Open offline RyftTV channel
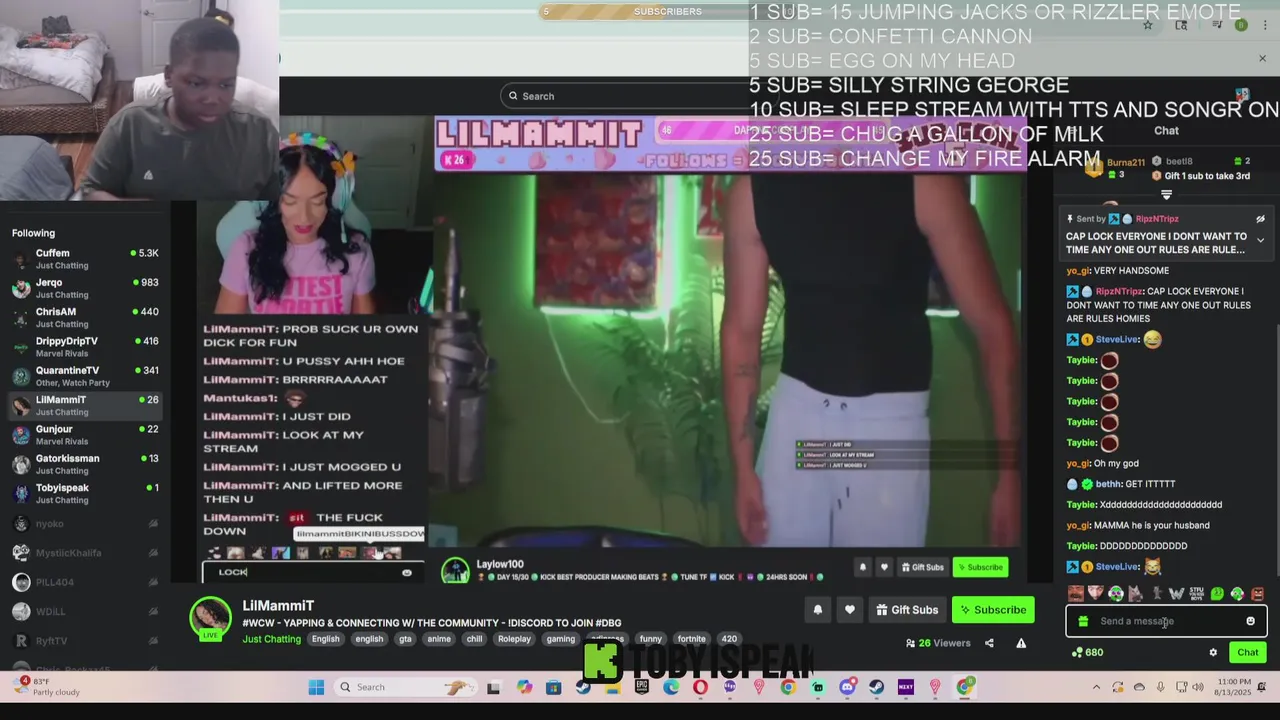 pyautogui.click(x=85, y=641)
